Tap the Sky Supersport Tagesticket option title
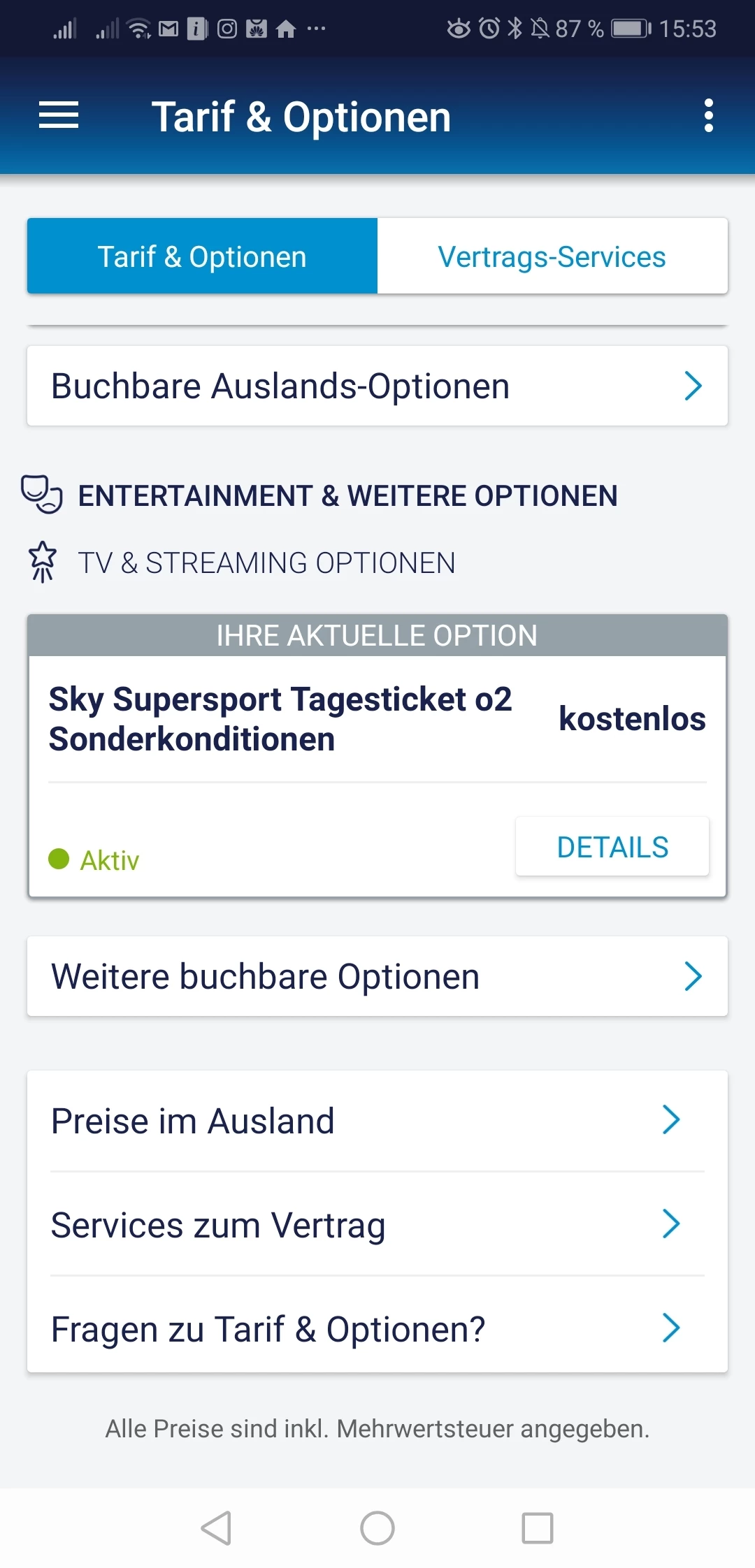755x1568 pixels. pos(280,718)
